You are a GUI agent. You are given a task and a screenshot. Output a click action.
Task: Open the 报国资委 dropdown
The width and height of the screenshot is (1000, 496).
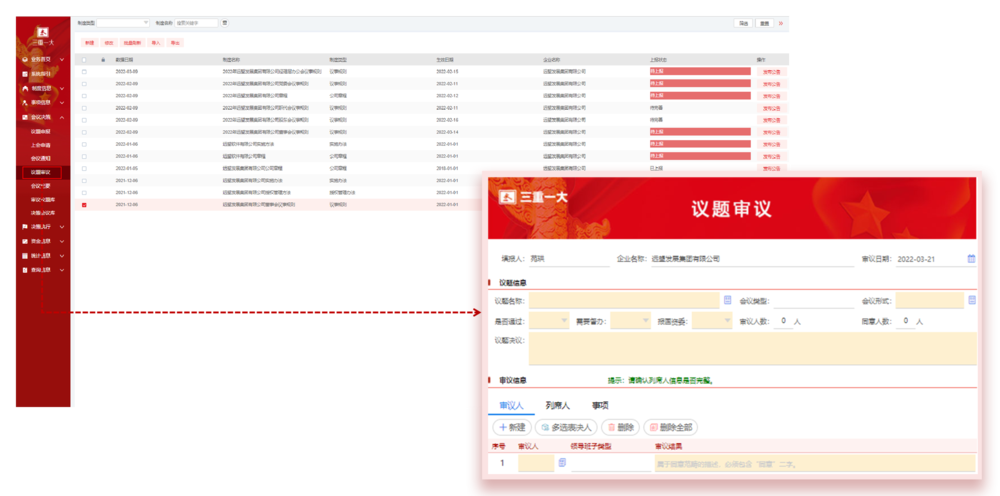(x=711, y=321)
